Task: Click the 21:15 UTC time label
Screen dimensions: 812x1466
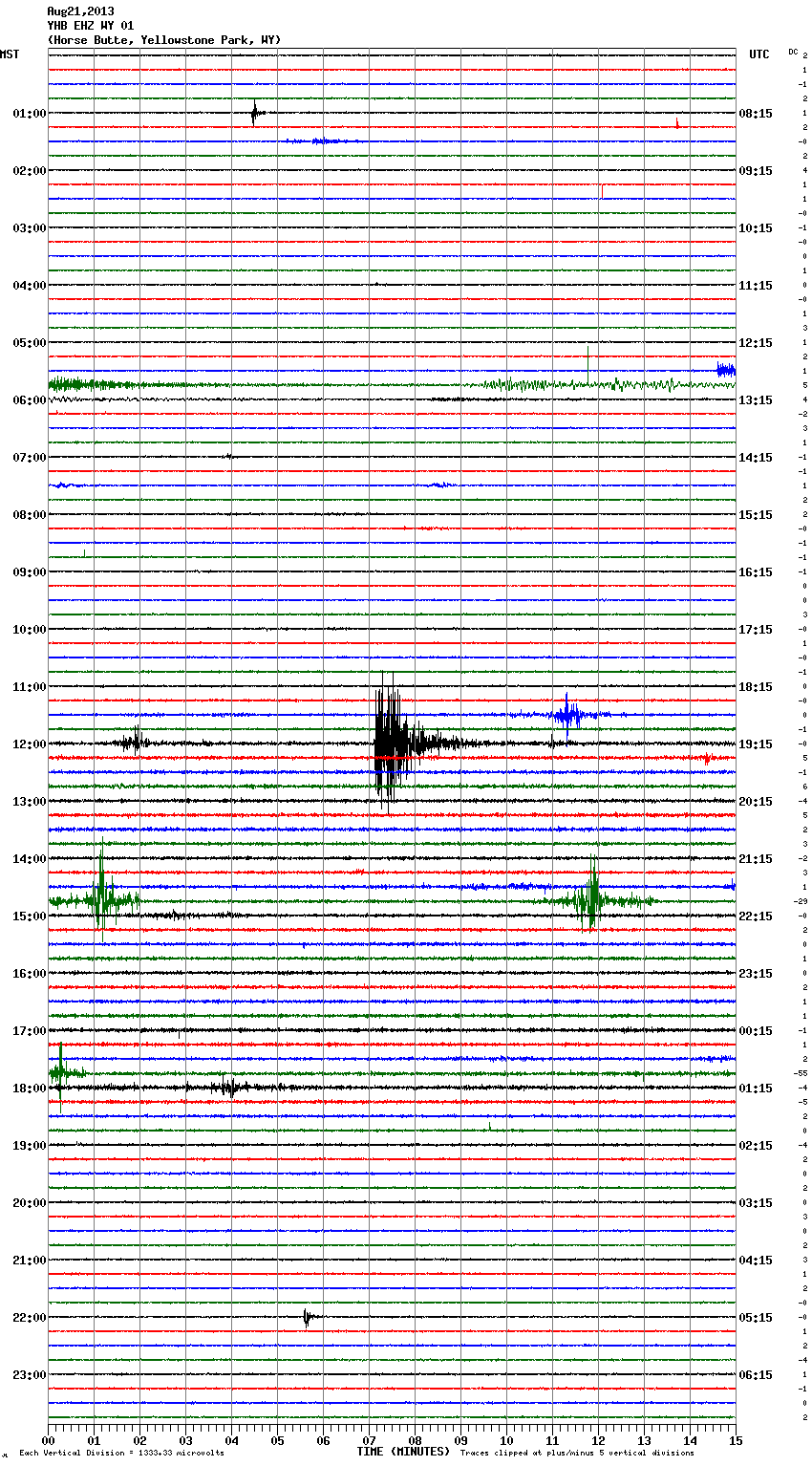Action: coord(756,859)
